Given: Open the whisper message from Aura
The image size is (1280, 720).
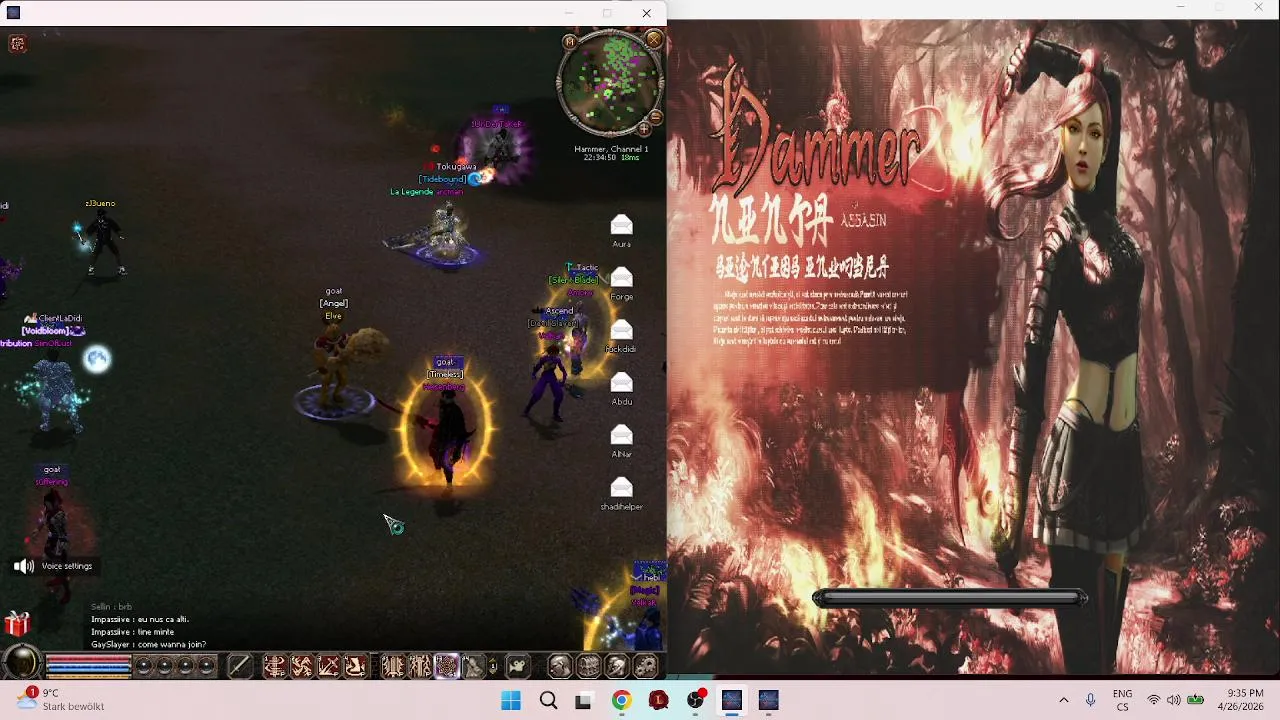Looking at the screenshot, I should (x=621, y=224).
